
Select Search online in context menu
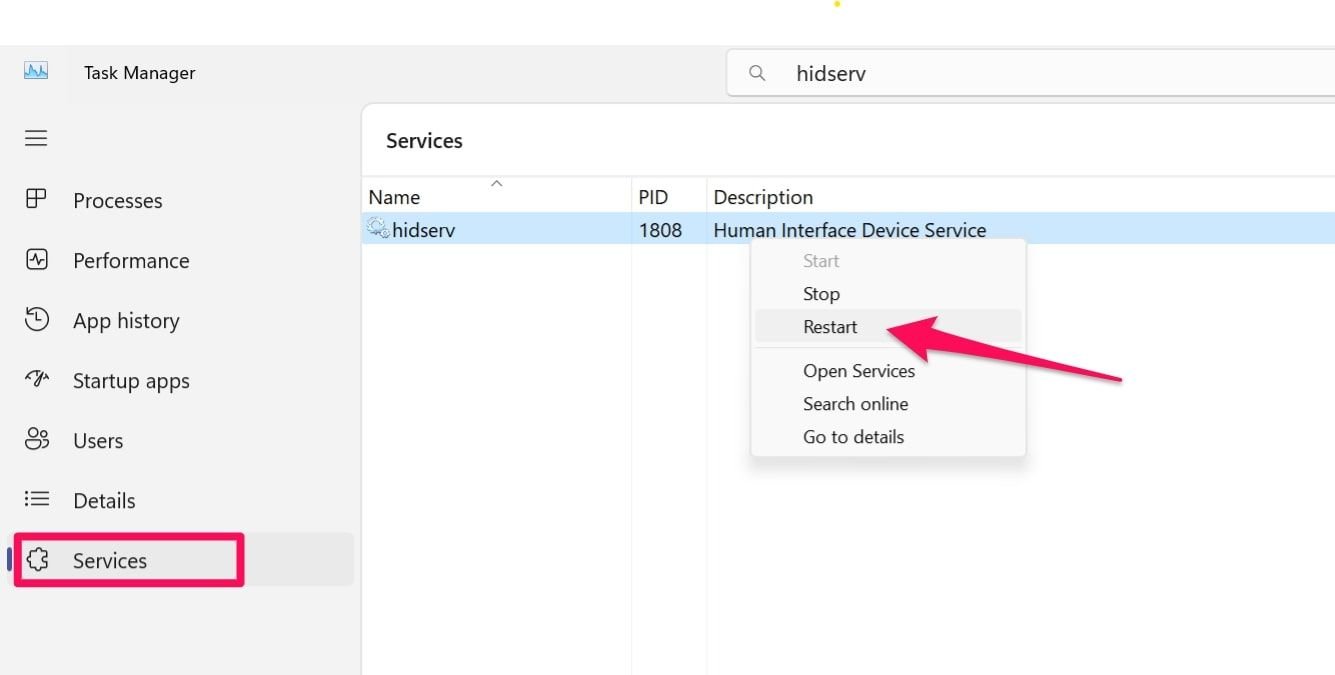coord(855,404)
